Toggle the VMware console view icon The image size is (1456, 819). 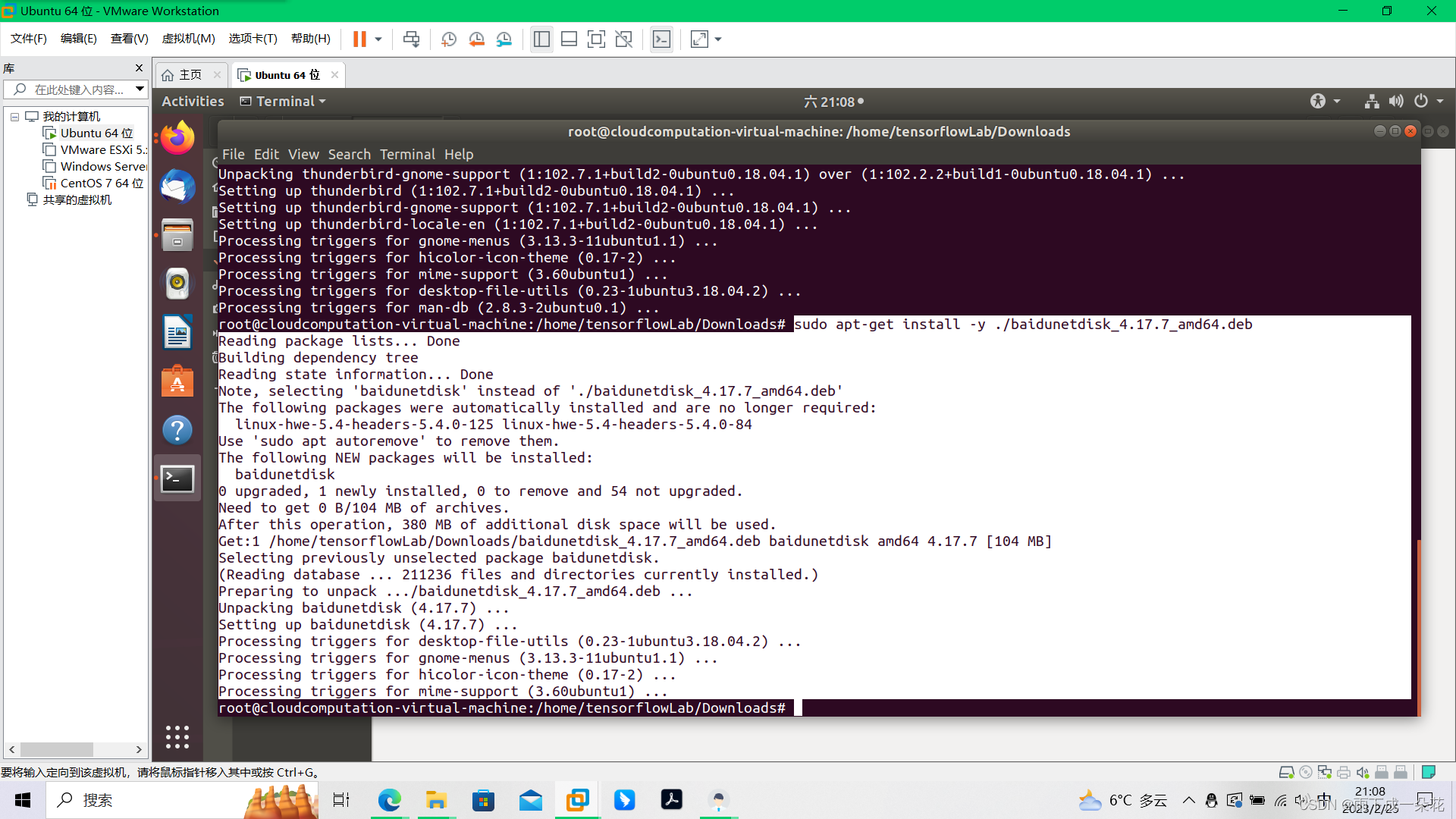661,39
